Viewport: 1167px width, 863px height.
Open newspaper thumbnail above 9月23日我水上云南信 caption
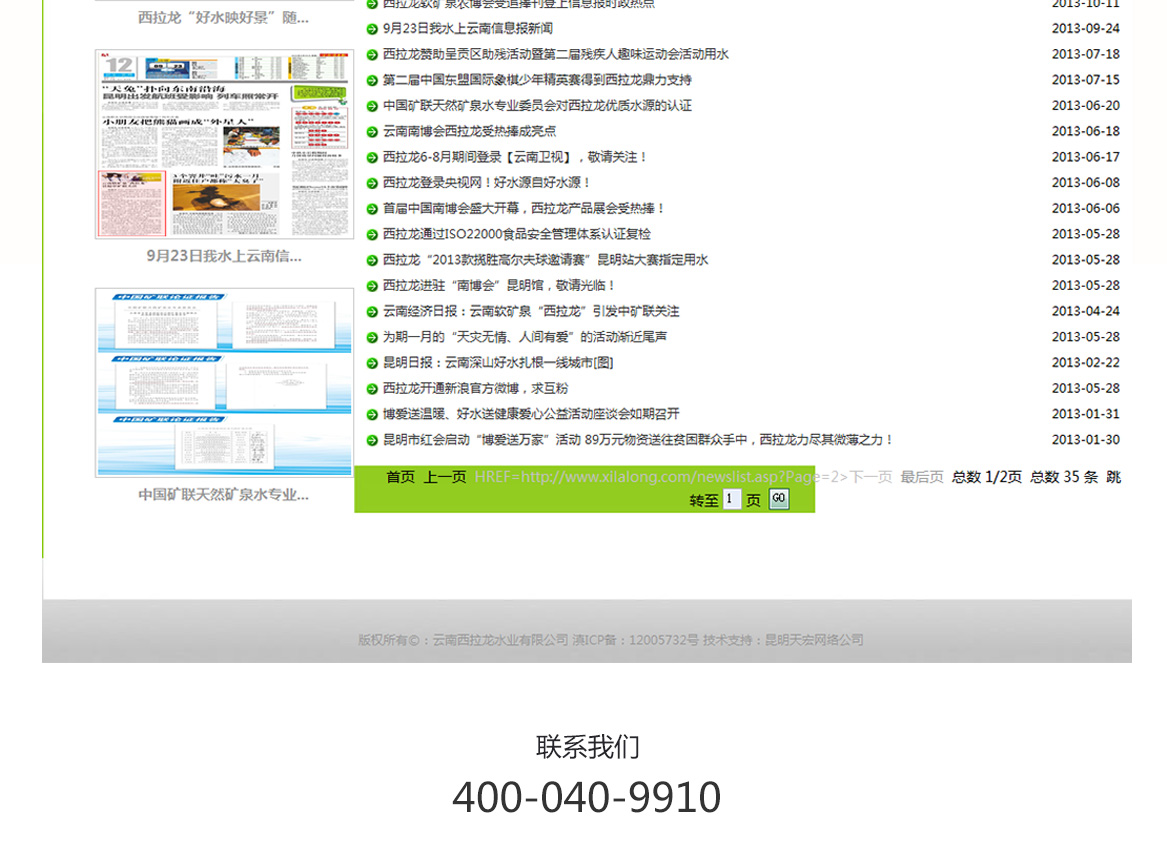[x=224, y=144]
